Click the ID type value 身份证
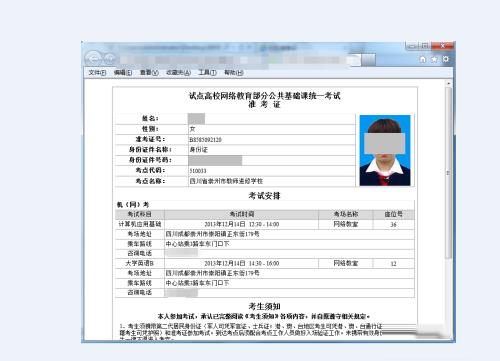The height and width of the screenshot is (361, 500). point(199,150)
